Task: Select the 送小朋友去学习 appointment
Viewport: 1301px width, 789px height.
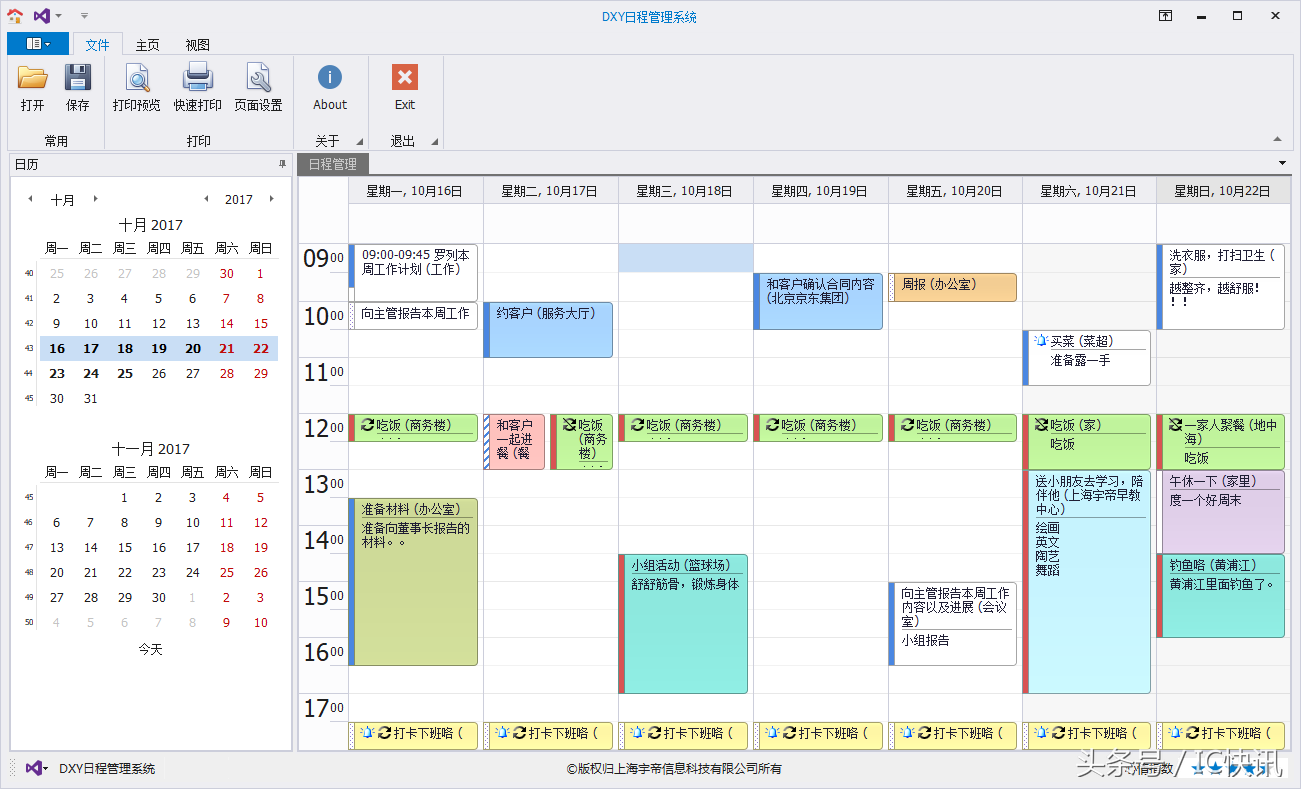Action: [x=1087, y=582]
